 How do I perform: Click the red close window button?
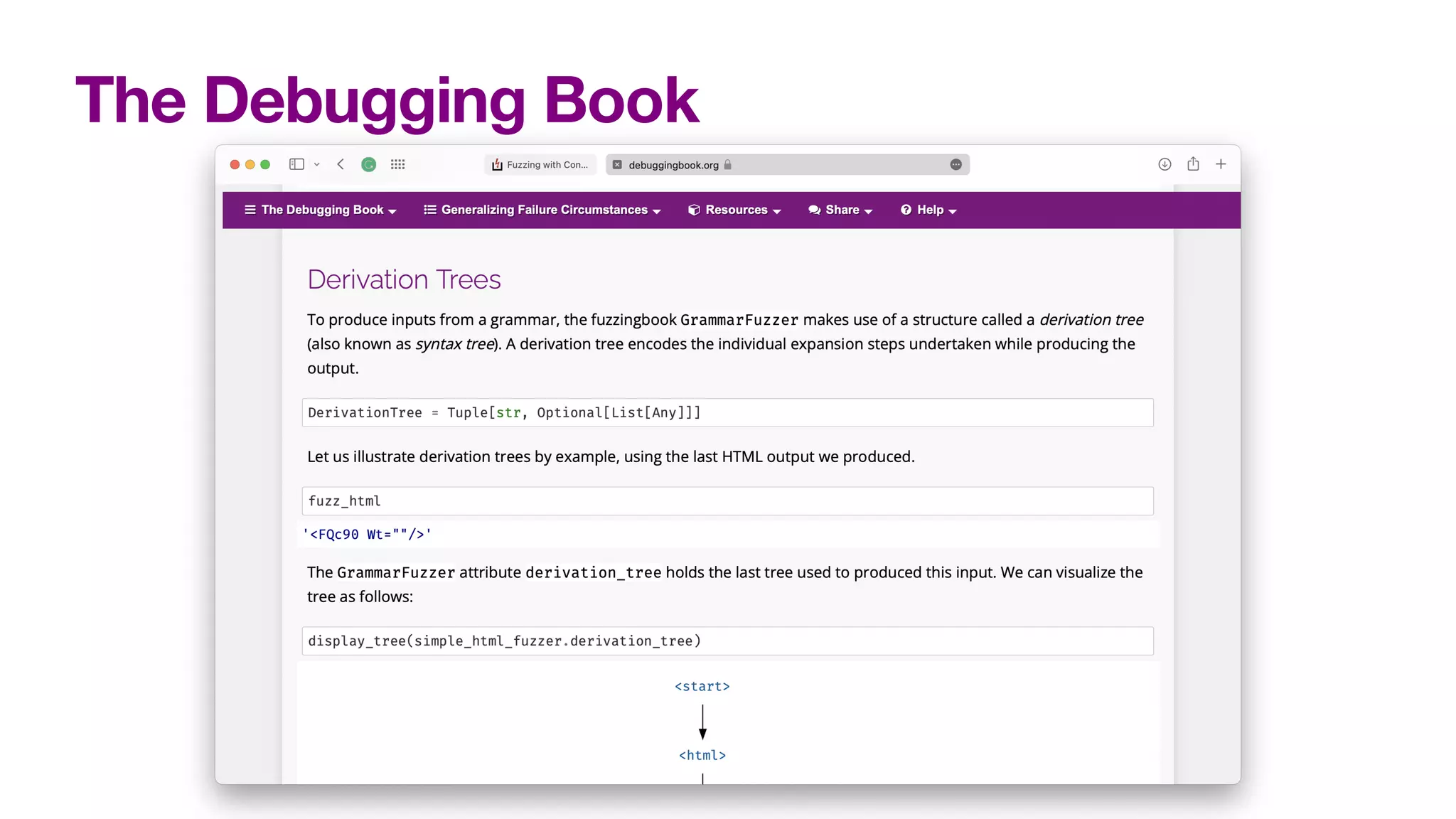point(235,164)
